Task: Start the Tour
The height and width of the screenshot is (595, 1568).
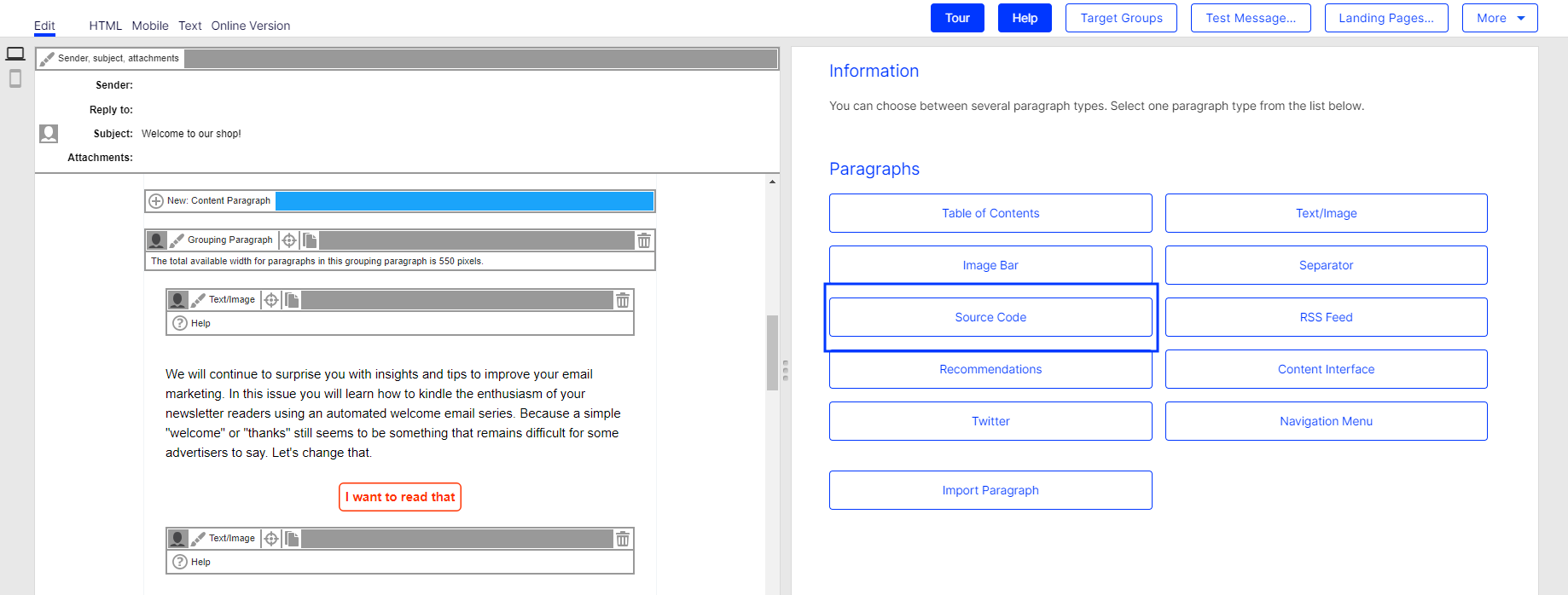Action: pyautogui.click(x=956, y=18)
